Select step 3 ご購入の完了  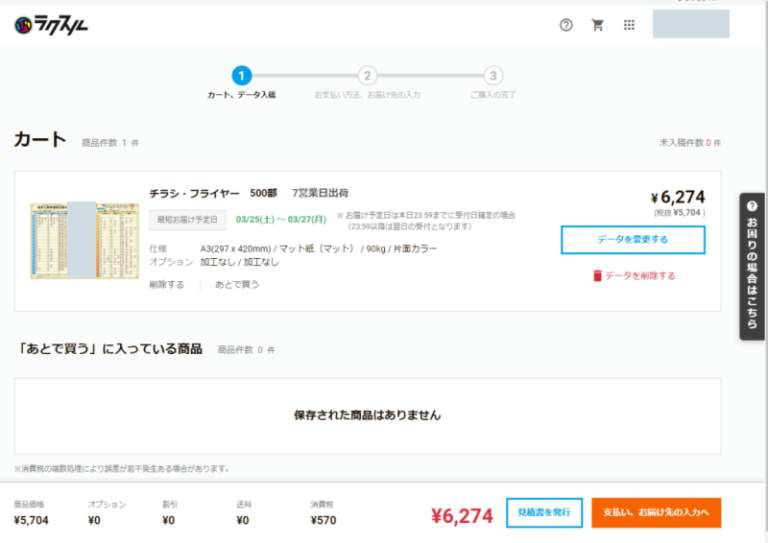pyautogui.click(x=493, y=76)
